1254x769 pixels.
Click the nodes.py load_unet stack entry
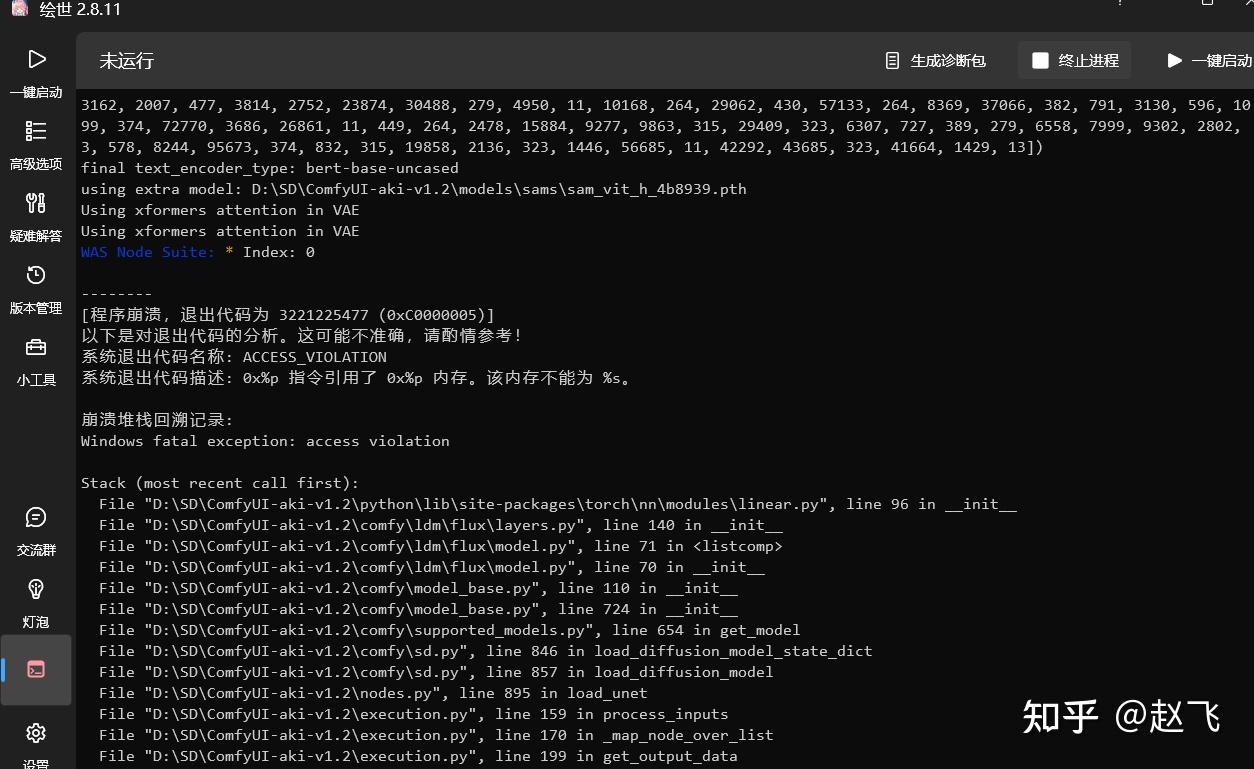[x=374, y=693]
